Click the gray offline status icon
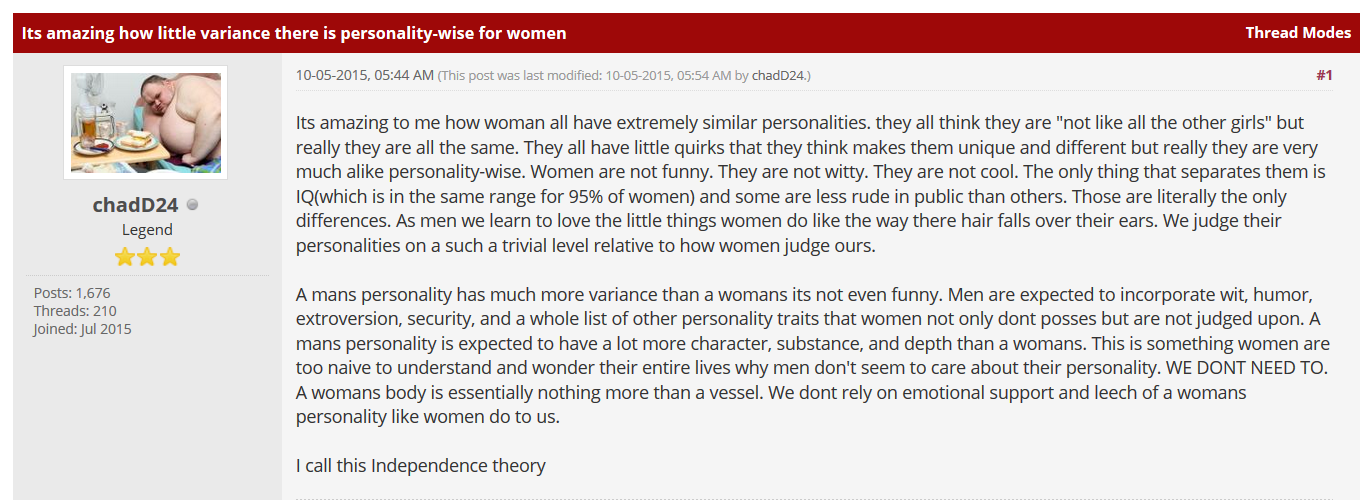The width and height of the screenshot is (1368, 500). click(x=193, y=205)
